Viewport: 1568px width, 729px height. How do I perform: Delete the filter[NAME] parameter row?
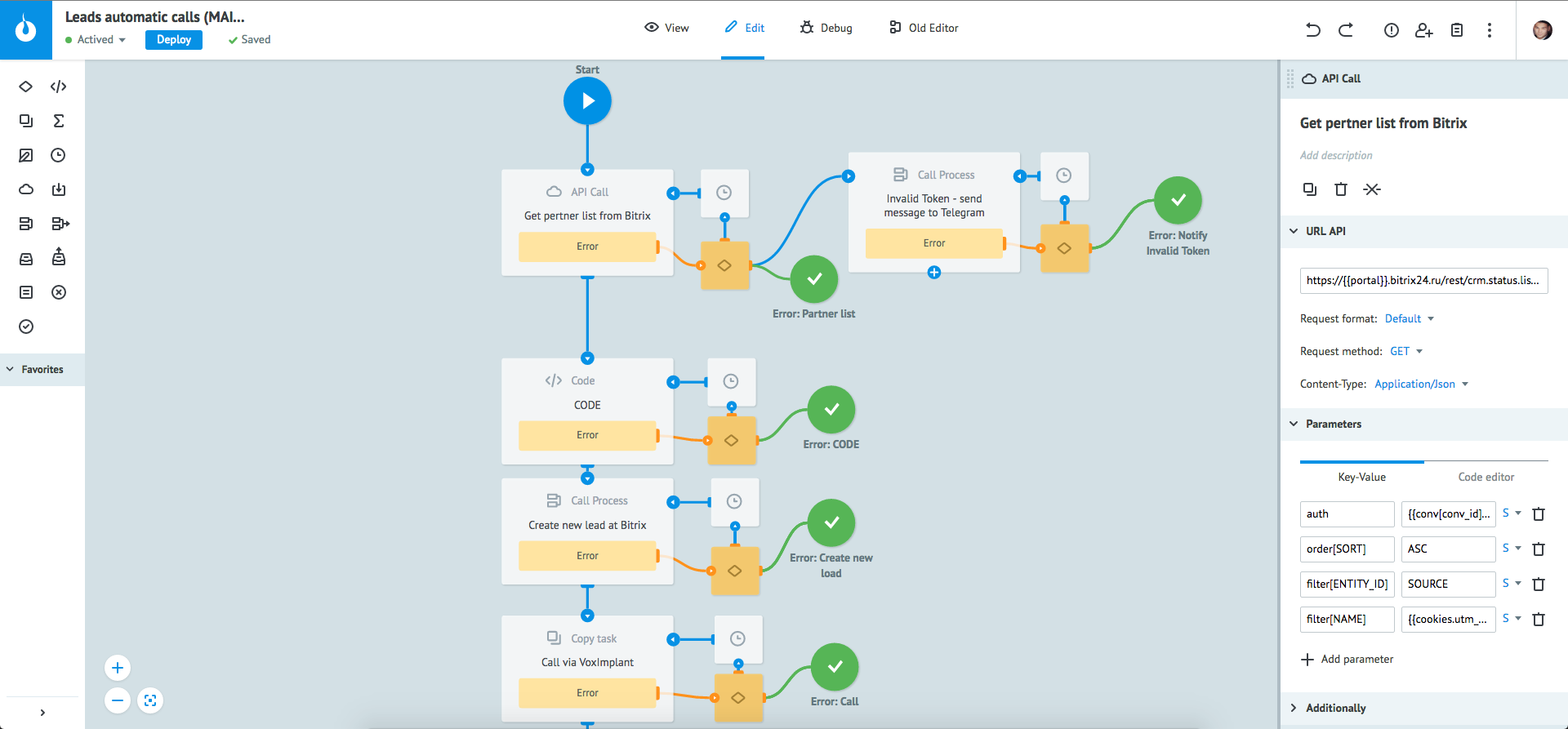[1539, 620]
